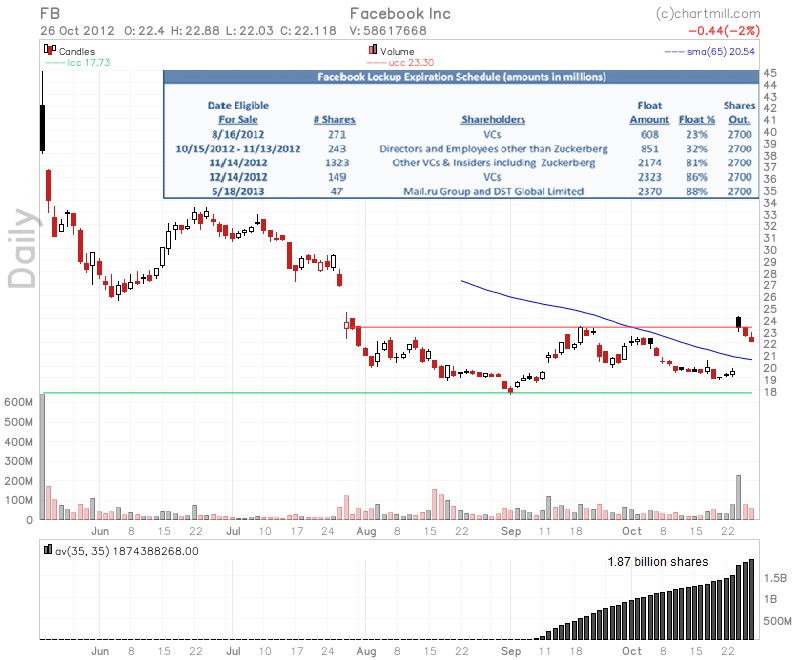Click the 2174 float amount cell
The image size is (800, 660).
[649, 163]
